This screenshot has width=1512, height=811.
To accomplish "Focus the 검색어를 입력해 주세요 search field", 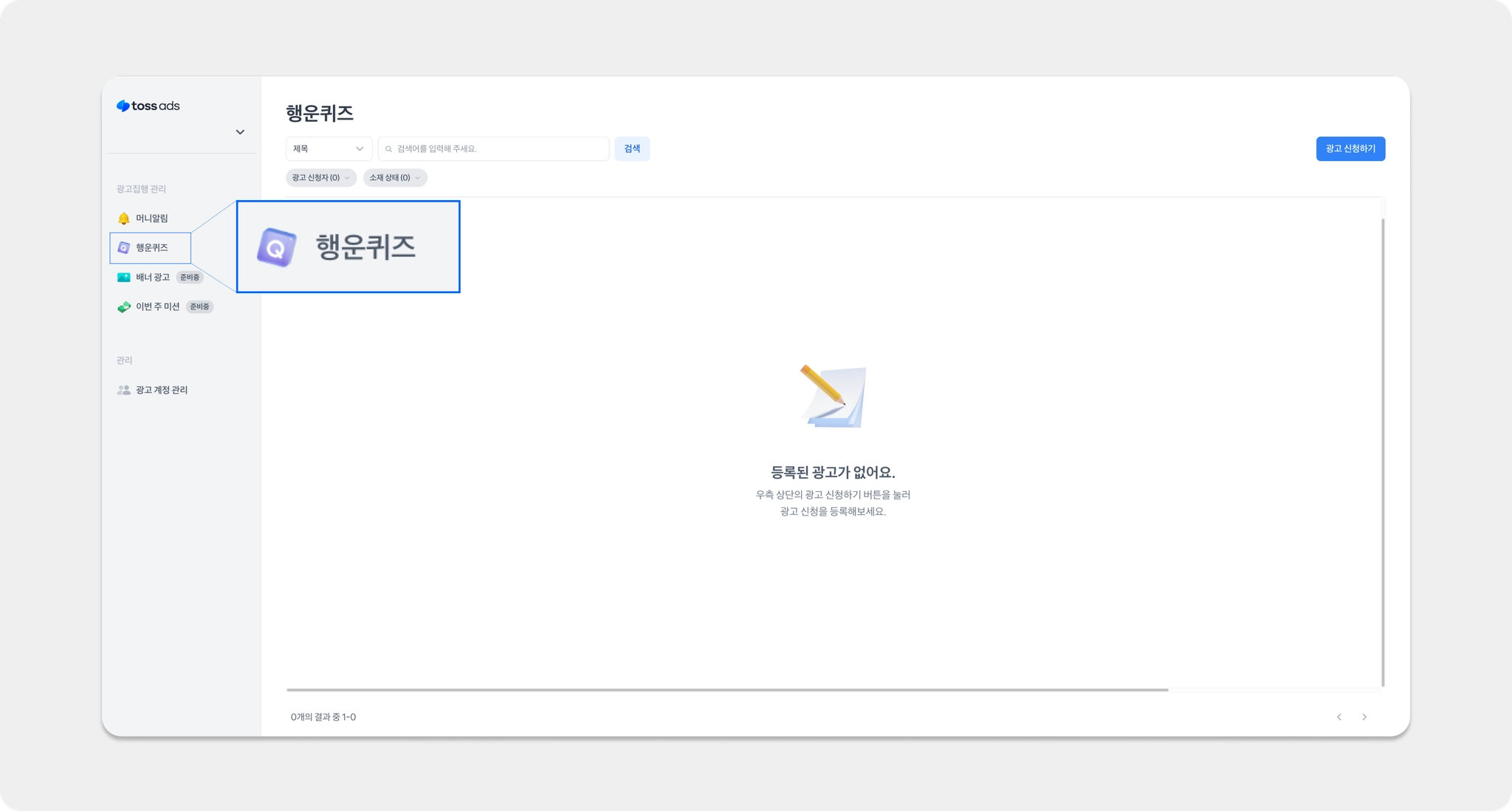I will coord(498,149).
